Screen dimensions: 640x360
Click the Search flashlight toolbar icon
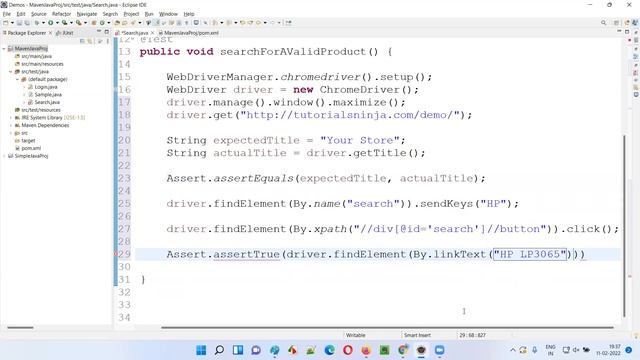pos(133,23)
